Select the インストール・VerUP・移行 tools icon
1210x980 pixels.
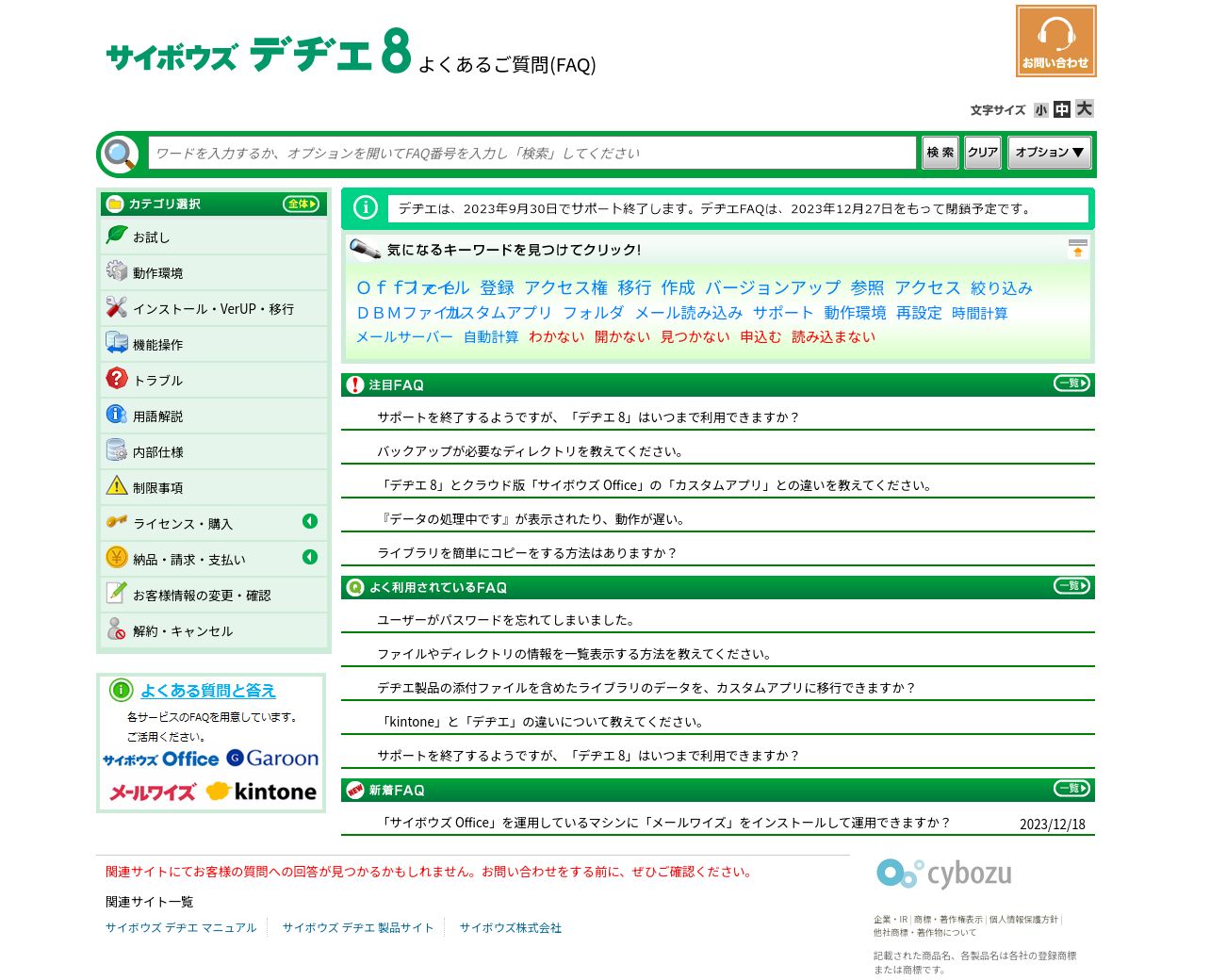[x=117, y=307]
